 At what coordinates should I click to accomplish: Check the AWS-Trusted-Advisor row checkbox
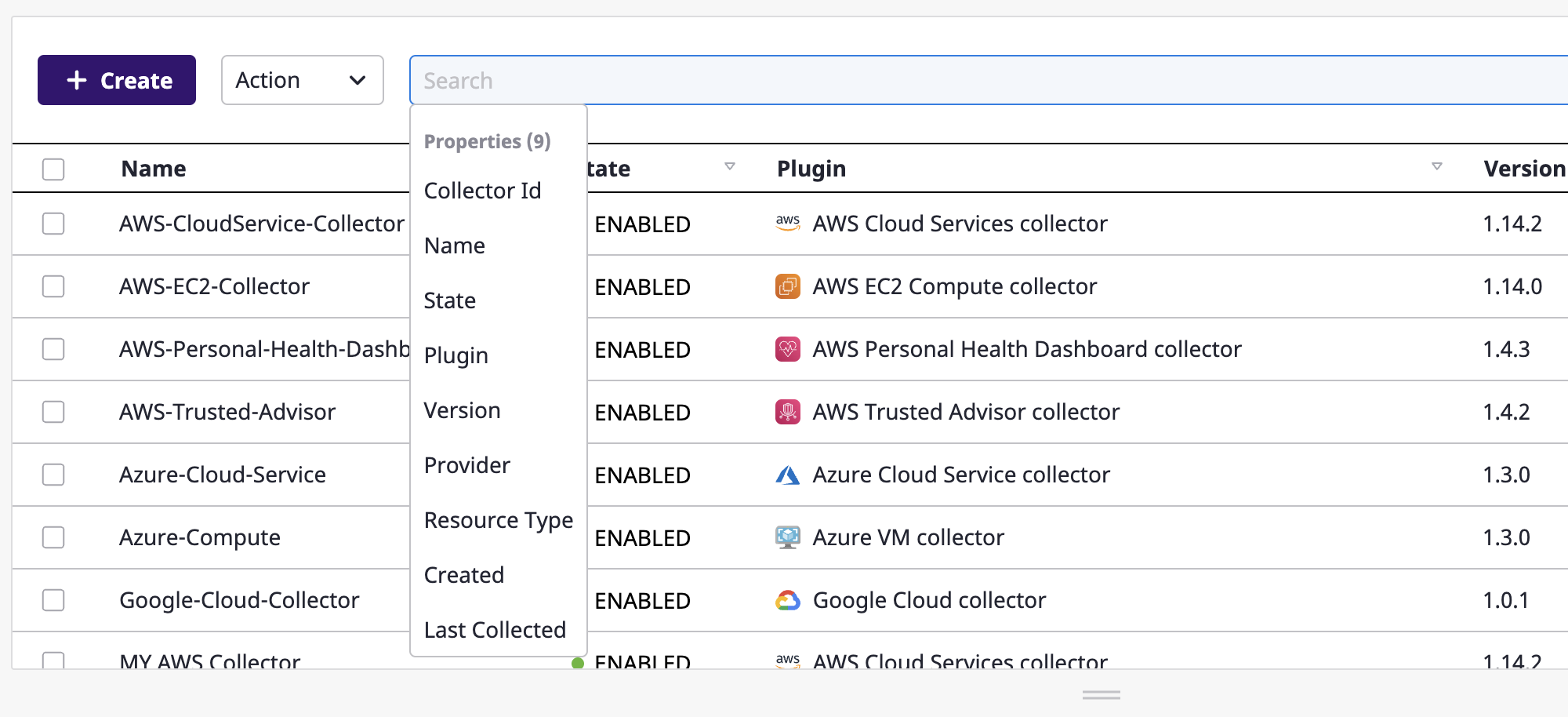coord(53,412)
